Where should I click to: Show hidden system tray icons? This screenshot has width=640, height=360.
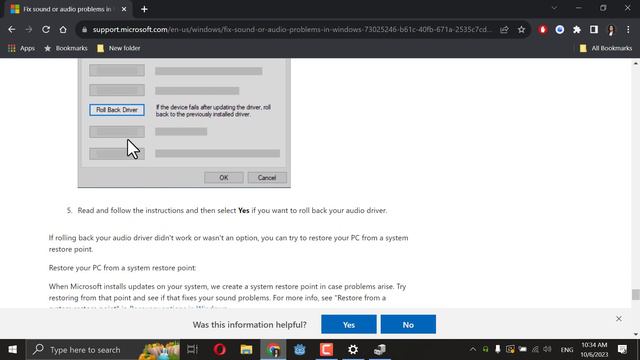pos(473,350)
